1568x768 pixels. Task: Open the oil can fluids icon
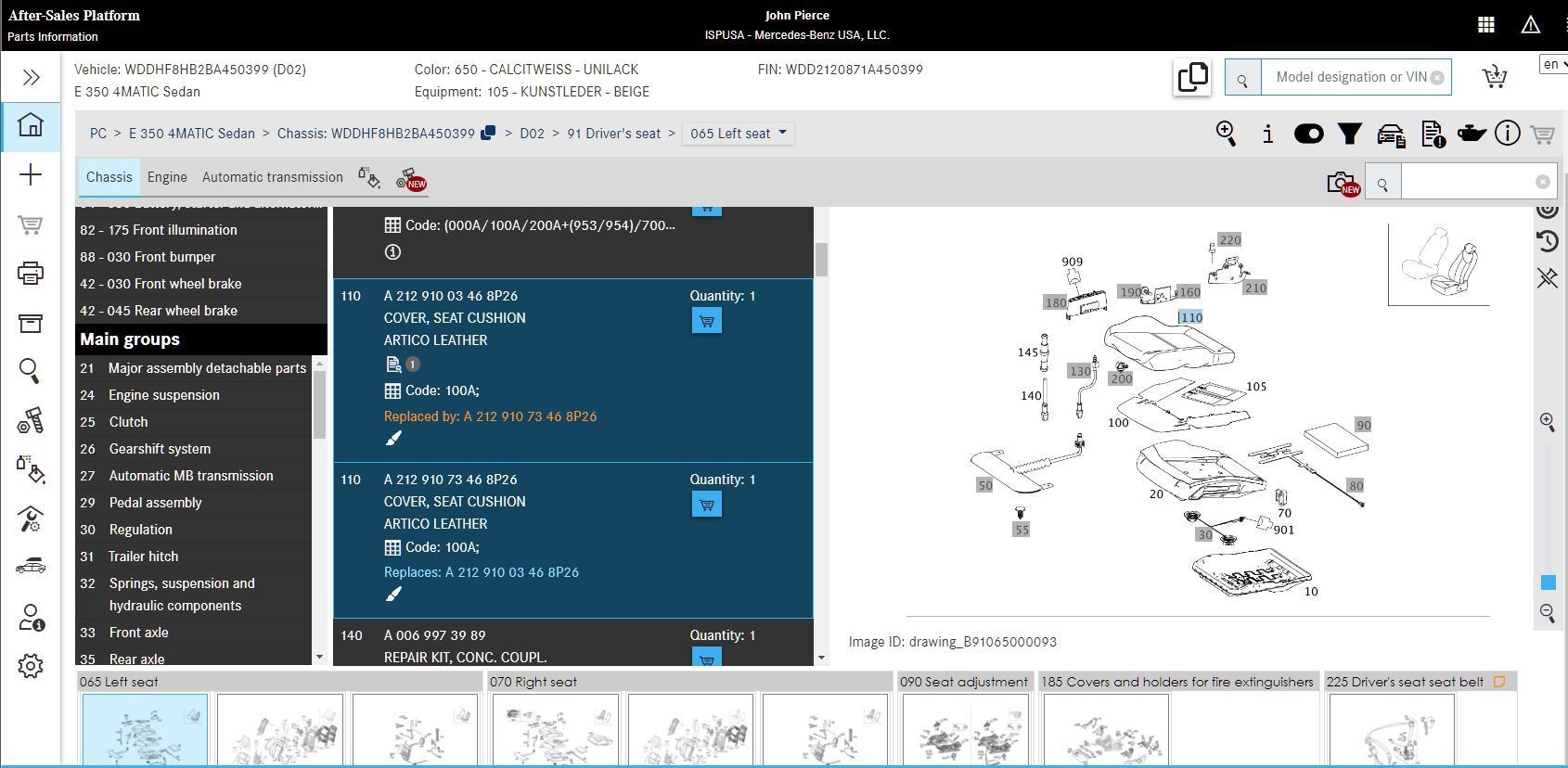tap(1471, 134)
